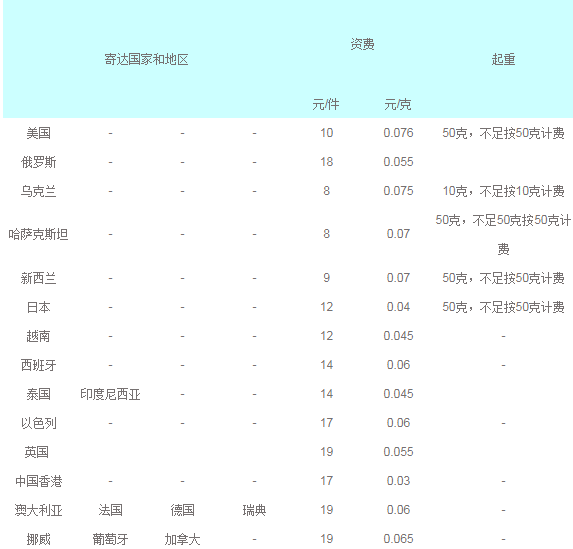Select the 美国 cell

pyautogui.click(x=38, y=133)
